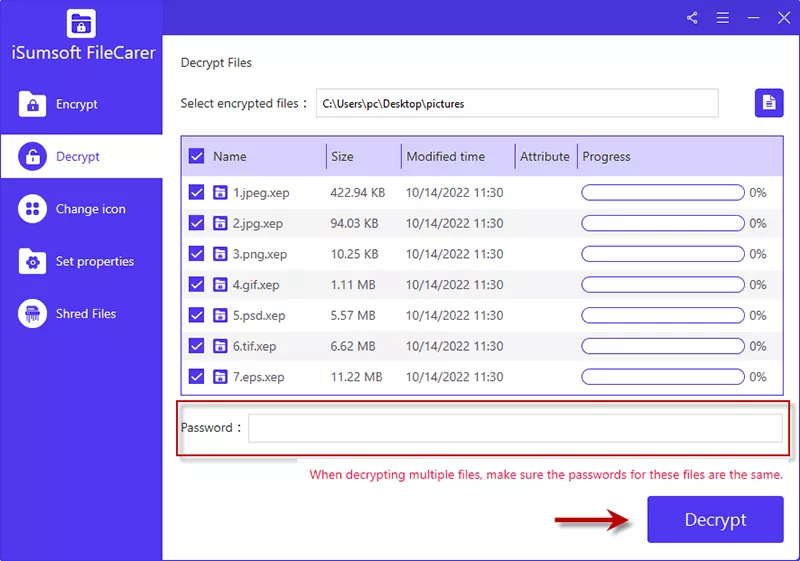Click size value 422.94 KB
The image size is (800, 561).
coord(358,193)
